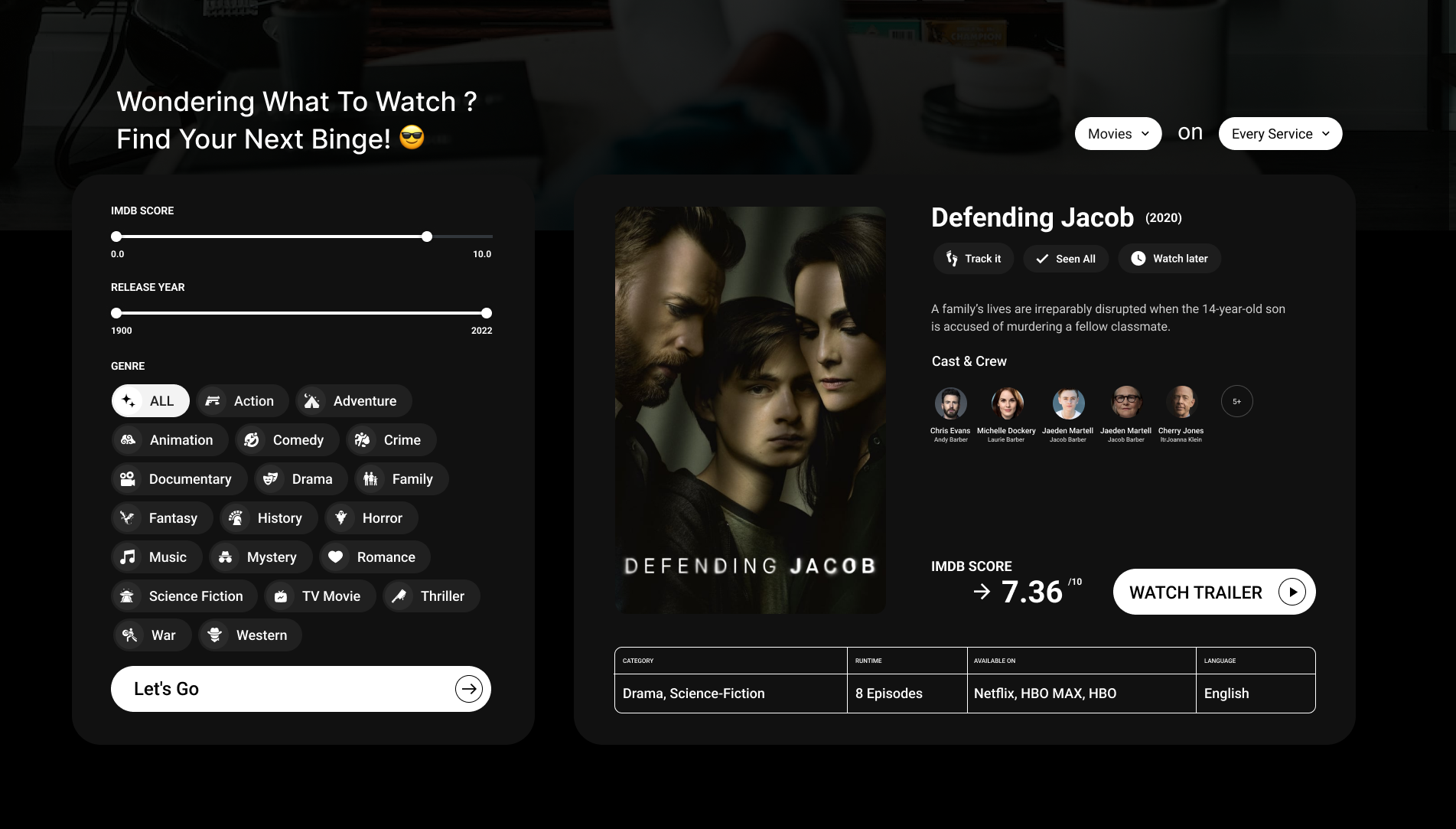
Task: Click the Watch later clock icon
Action: (x=1138, y=259)
